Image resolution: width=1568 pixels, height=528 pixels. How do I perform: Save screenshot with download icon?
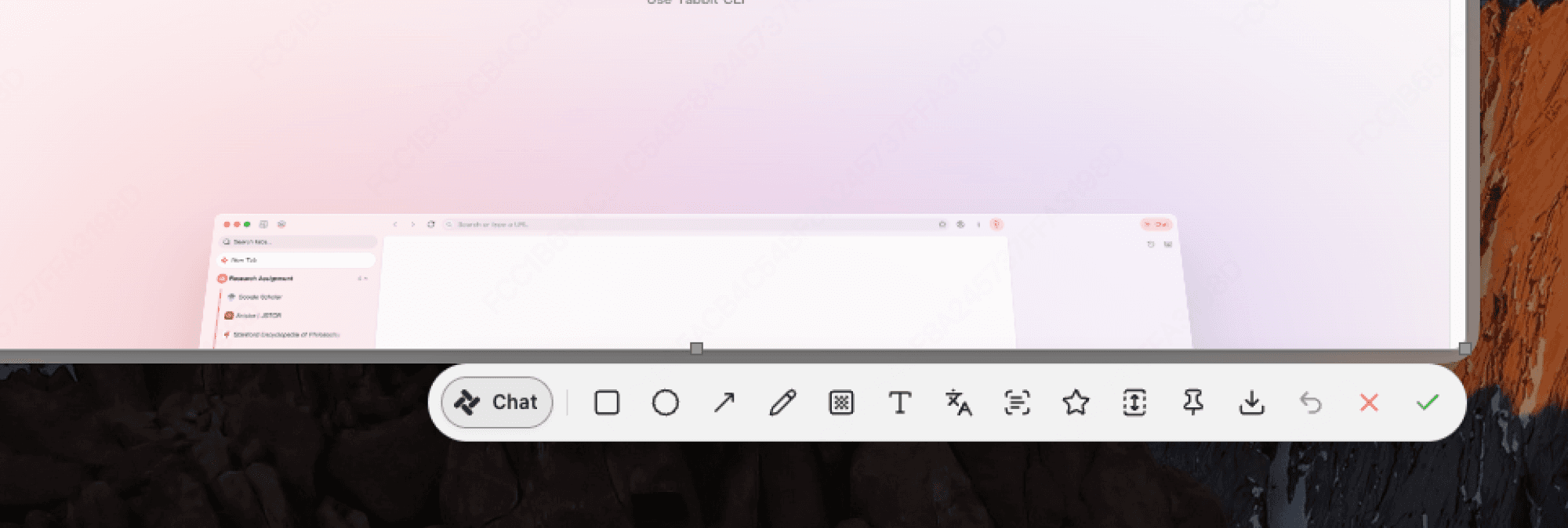pos(1252,403)
